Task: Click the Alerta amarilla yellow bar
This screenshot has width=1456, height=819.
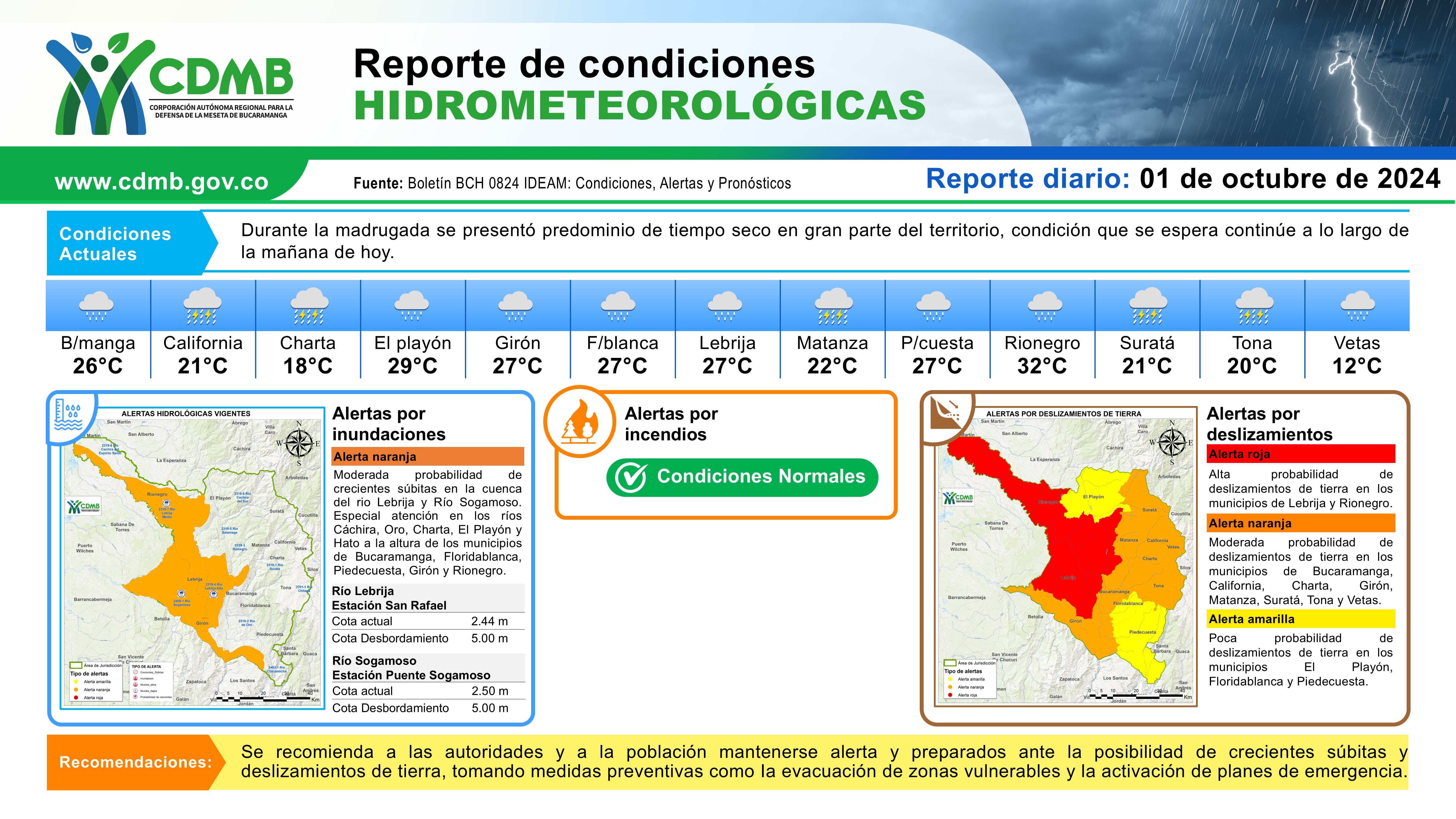Action: click(x=1301, y=619)
